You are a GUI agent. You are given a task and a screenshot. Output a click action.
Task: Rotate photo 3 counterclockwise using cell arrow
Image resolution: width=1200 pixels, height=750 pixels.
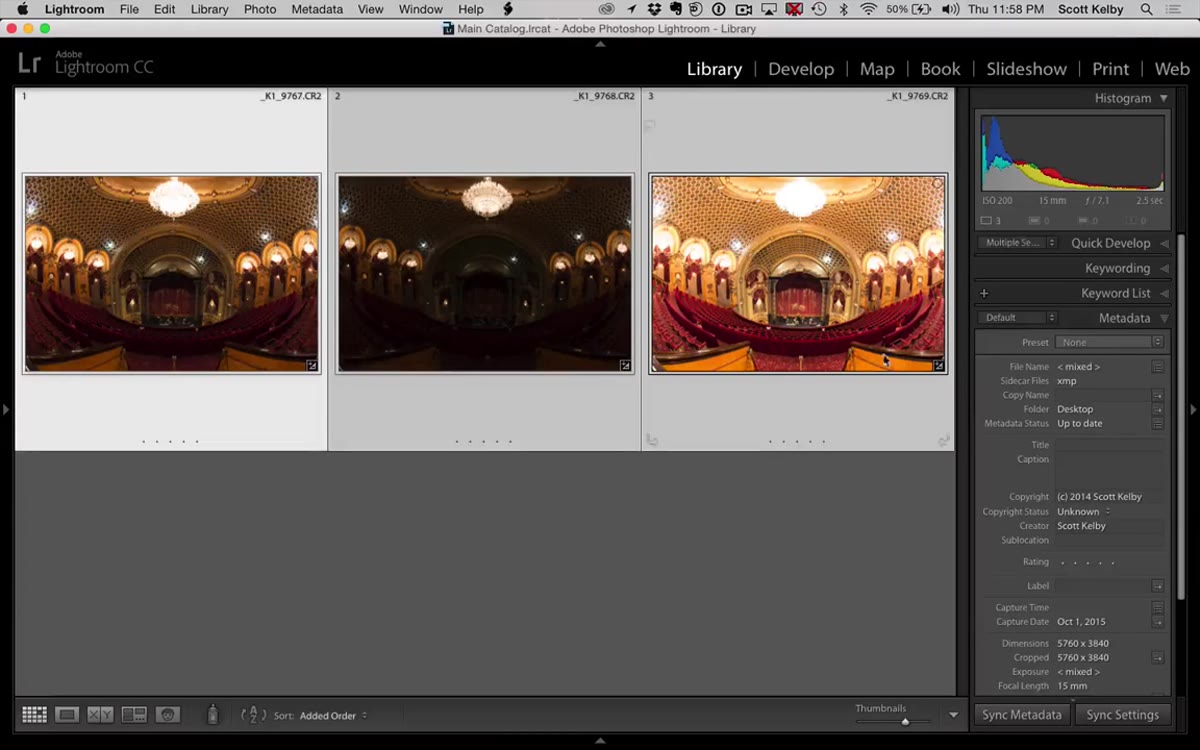pos(652,440)
